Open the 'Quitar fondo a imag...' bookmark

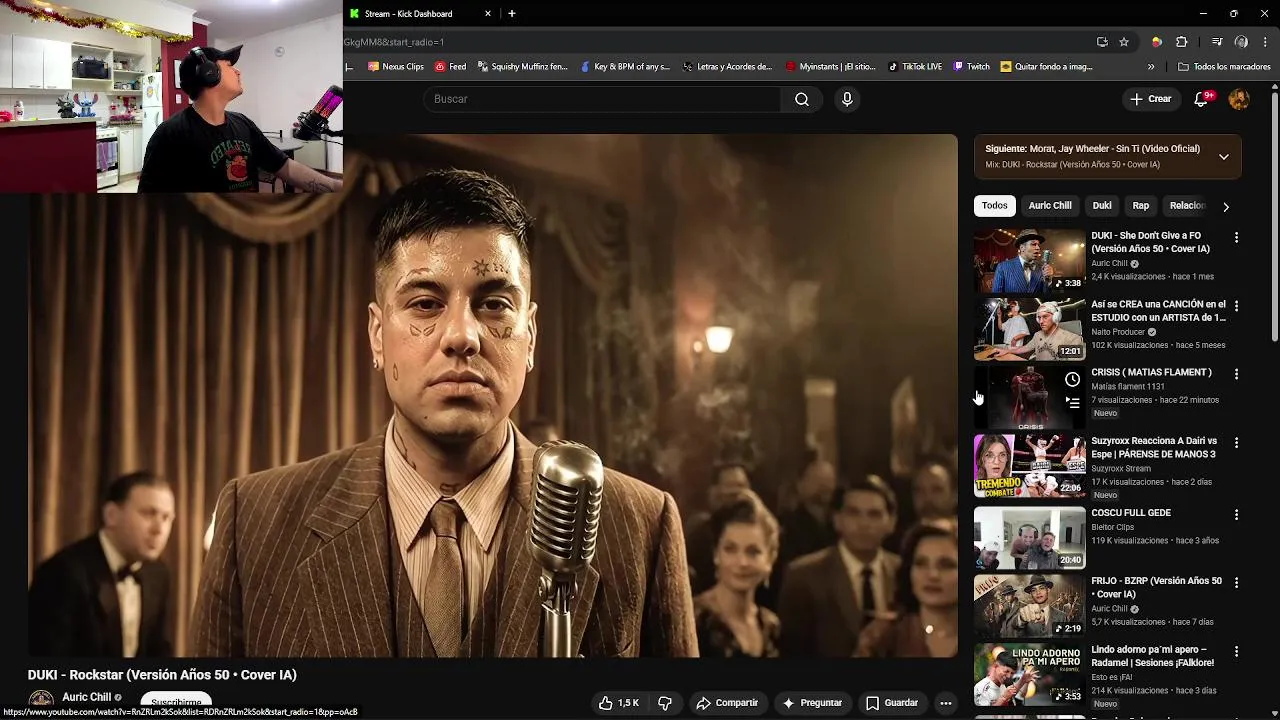click(1047, 67)
